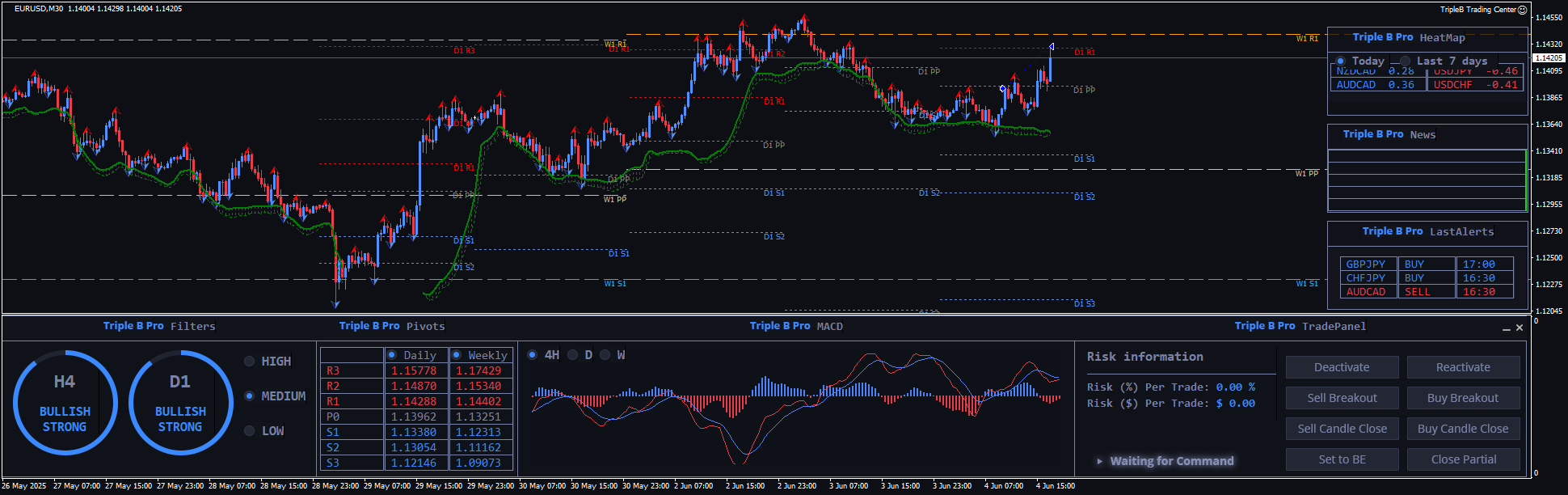Viewport: 1568px width, 495px height.
Task: Toggle the Daily pivots radio button
Action: click(x=392, y=355)
